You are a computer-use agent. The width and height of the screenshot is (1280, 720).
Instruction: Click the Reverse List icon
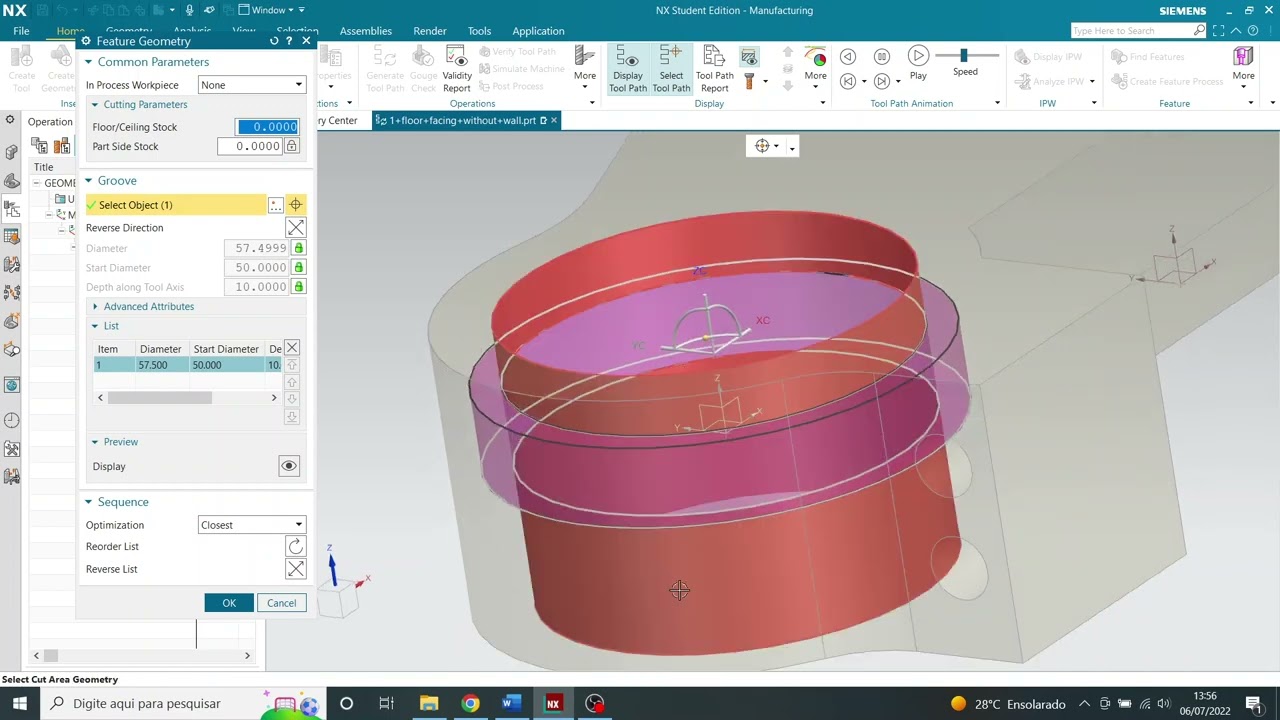(x=295, y=569)
